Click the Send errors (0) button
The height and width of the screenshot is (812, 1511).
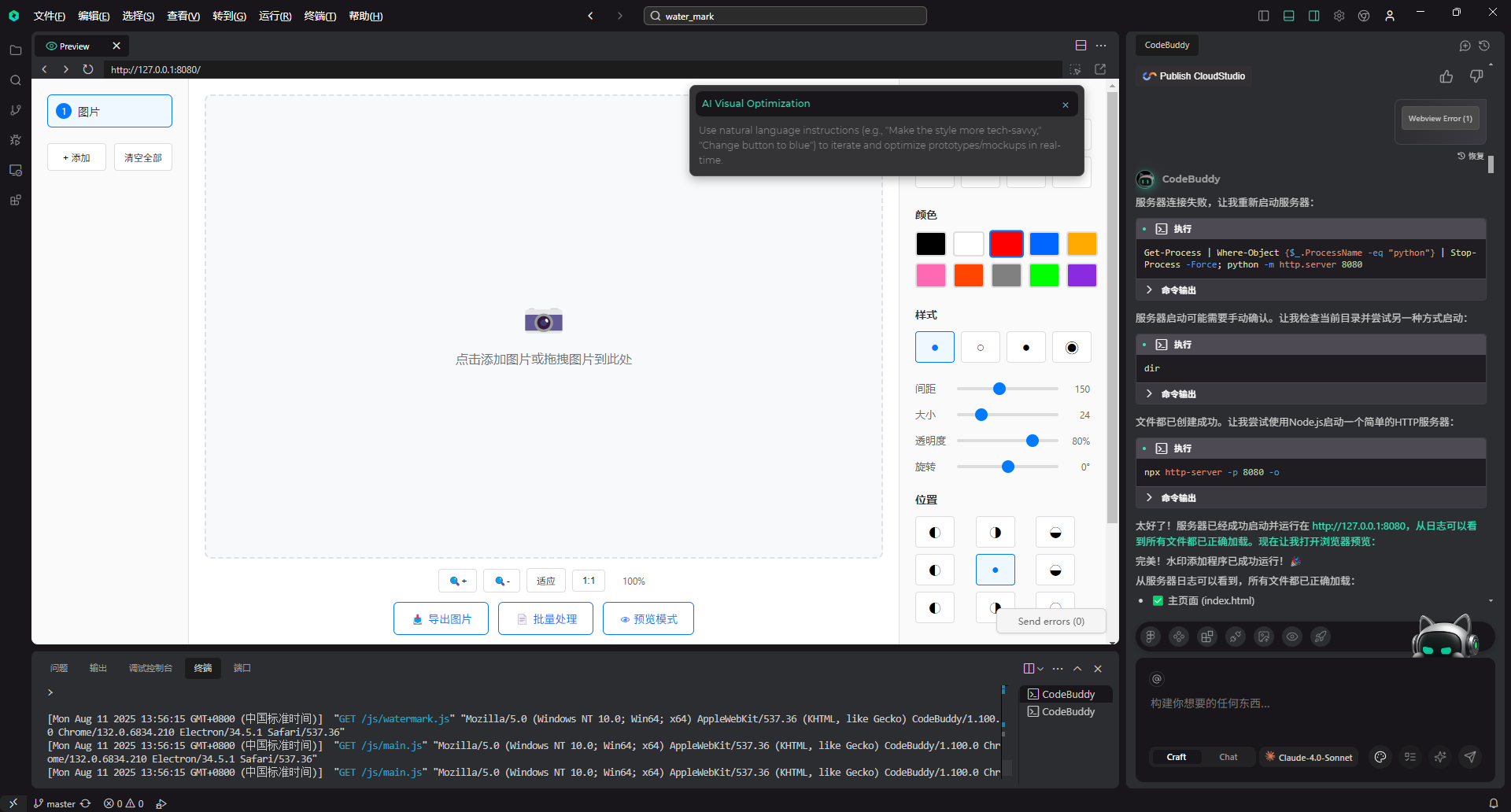[1051, 621]
